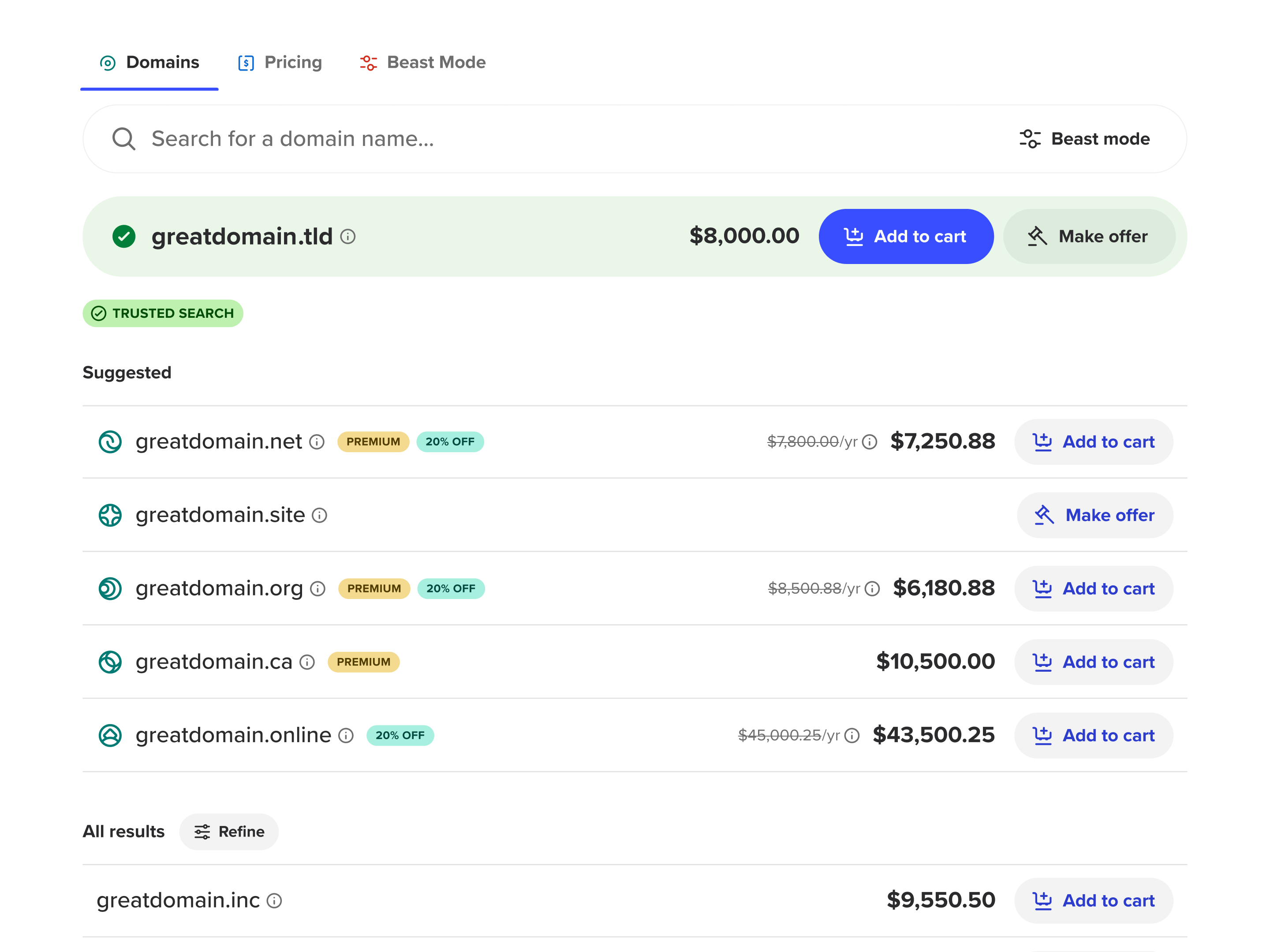Click info icon beside $45,000.25/yr price
The image size is (1270, 952).
tap(852, 736)
